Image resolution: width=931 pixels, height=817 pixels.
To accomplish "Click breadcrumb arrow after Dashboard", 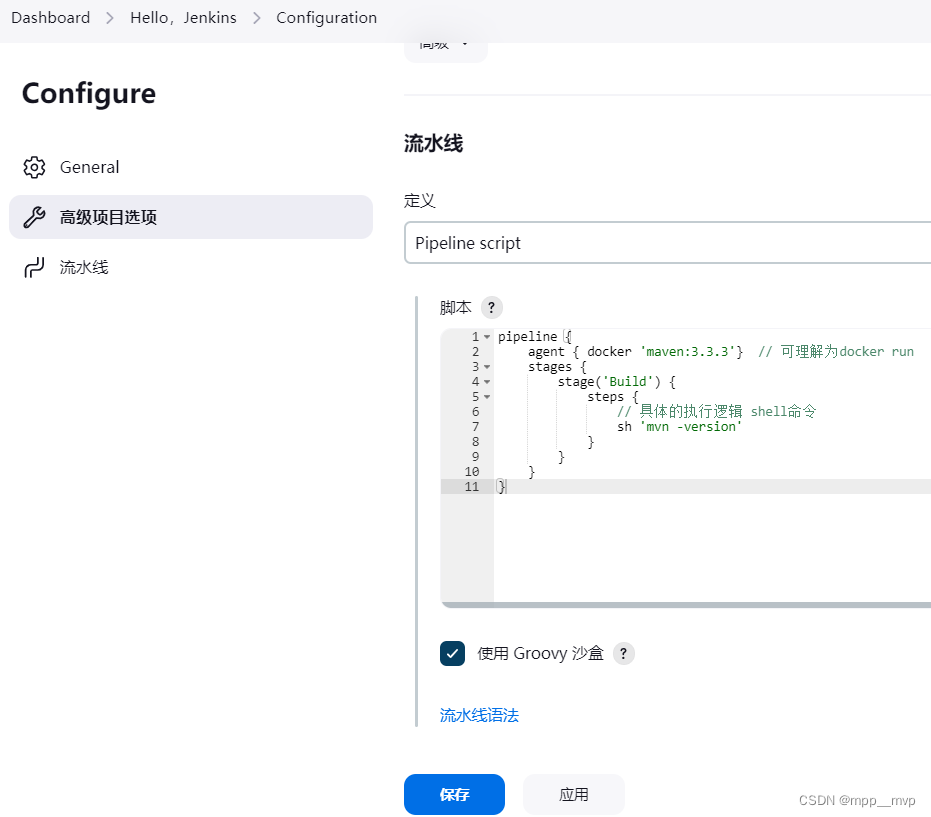I will (x=110, y=18).
